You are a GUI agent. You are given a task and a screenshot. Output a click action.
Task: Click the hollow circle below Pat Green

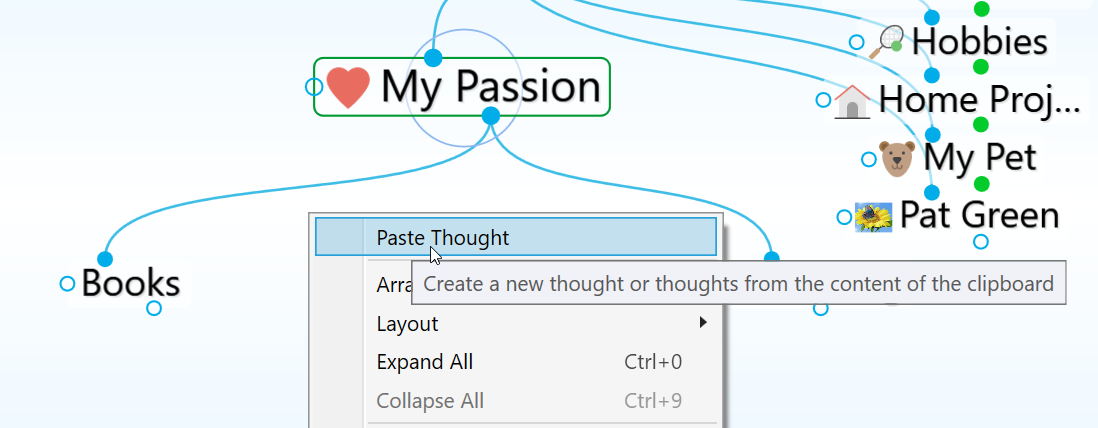981,241
